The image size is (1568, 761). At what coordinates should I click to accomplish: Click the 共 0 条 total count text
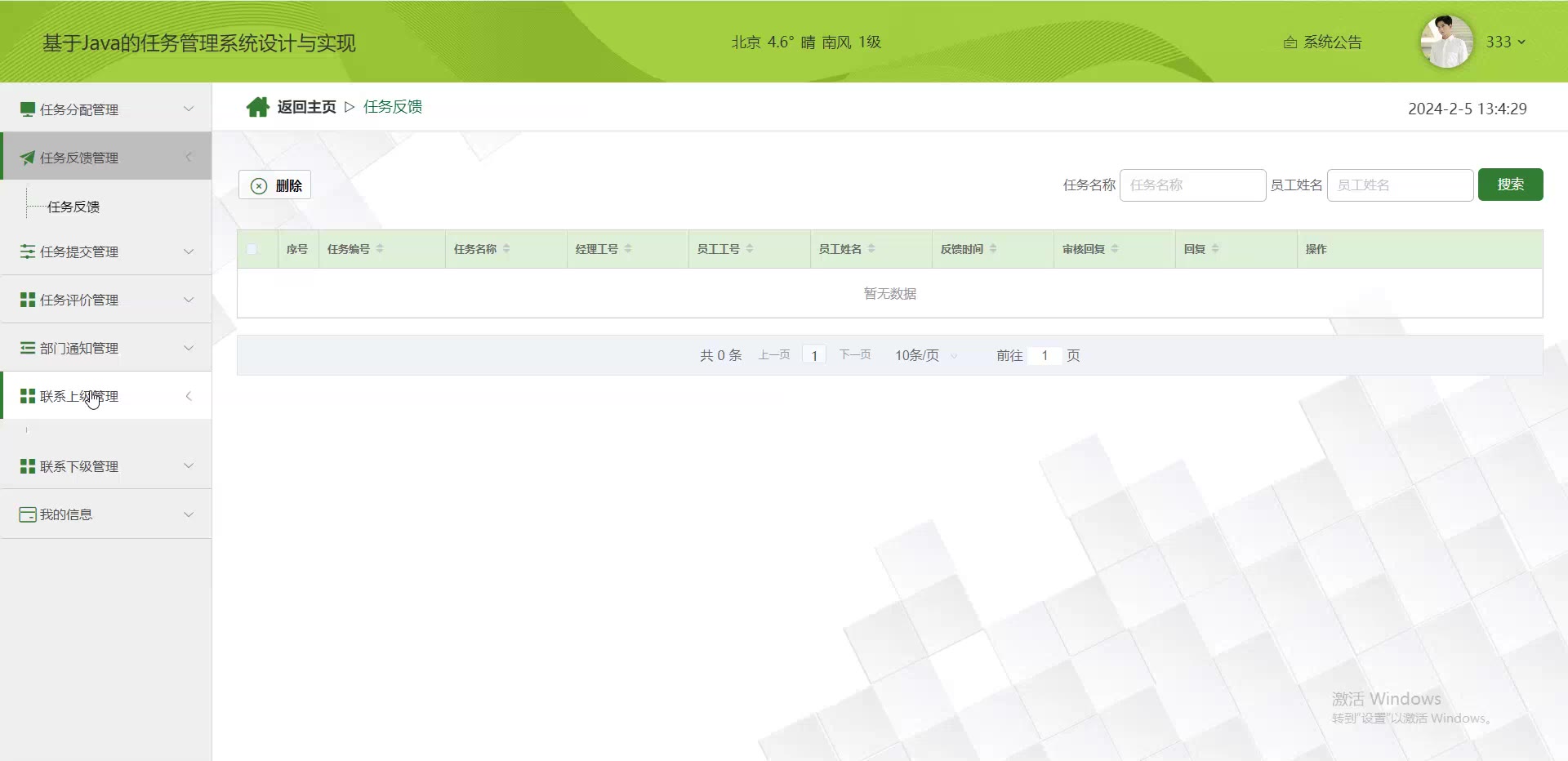click(x=721, y=355)
